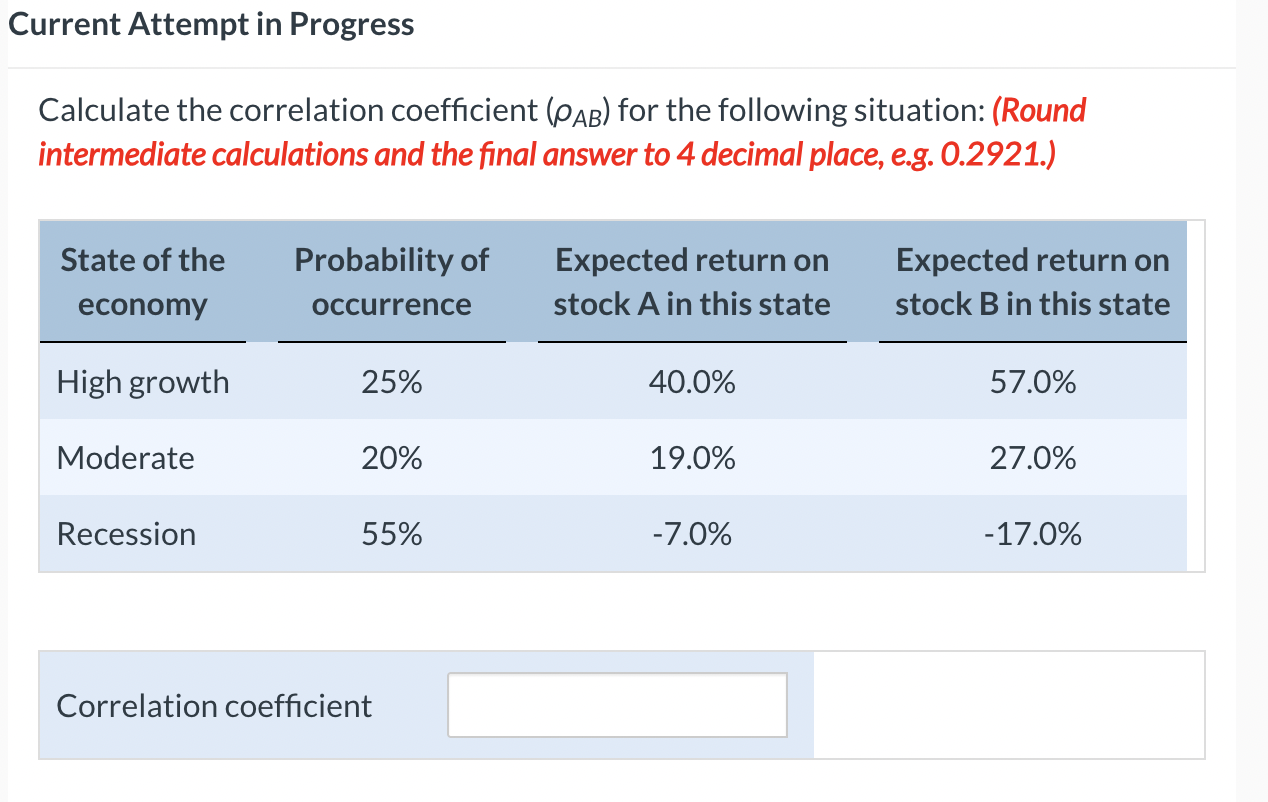Click the 'Probability of occurrence' column header
Screen dimensions: 1268x802
click(391, 281)
